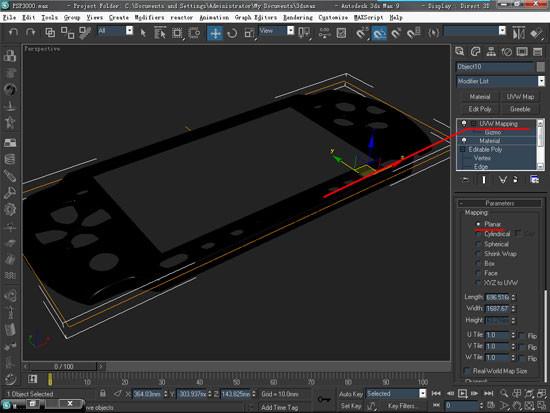Open the Display command panel tab

click(x=522, y=52)
